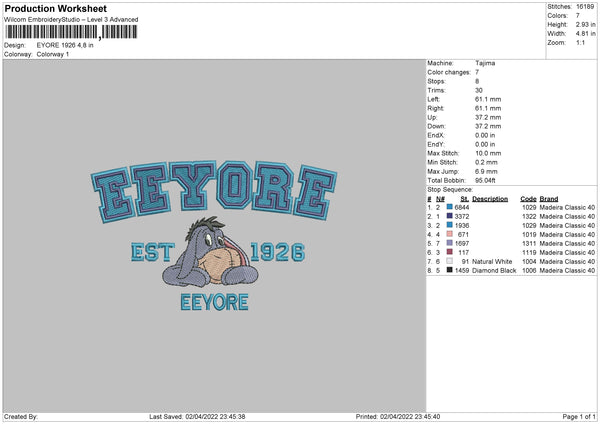Click the 'Stop Sequence:' label
The image size is (600, 424).
(450, 189)
